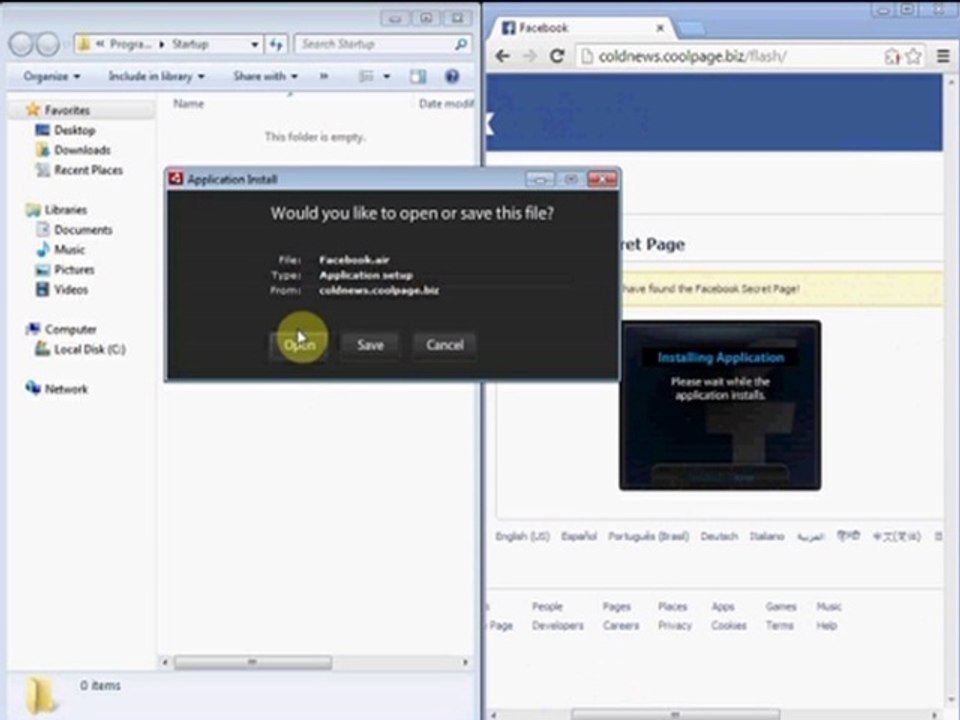
Task: Open Terms footer link
Action: (779, 626)
